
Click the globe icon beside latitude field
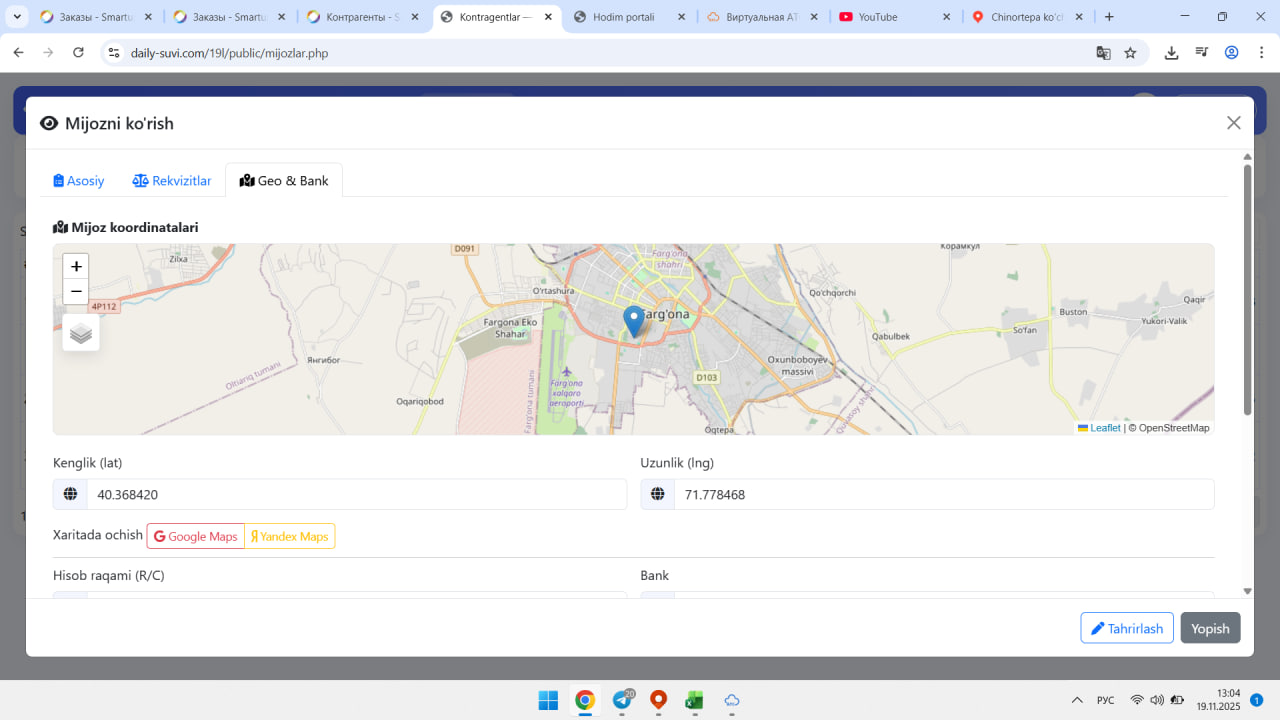pyautogui.click(x=70, y=494)
